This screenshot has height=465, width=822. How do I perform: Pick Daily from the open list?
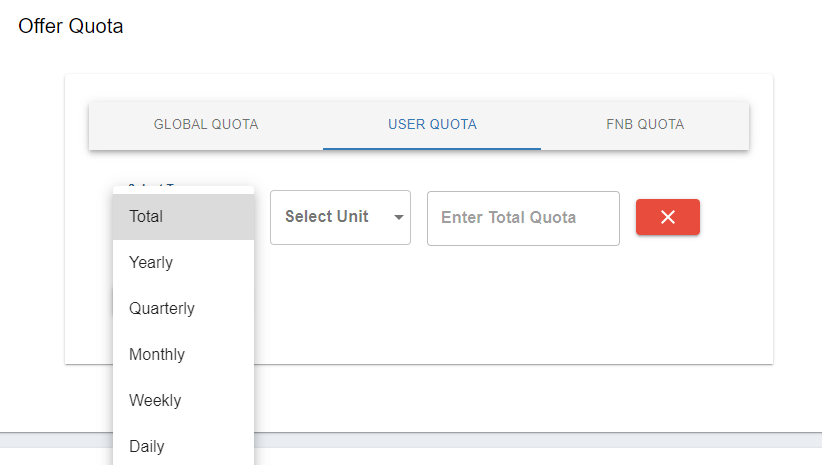183,446
